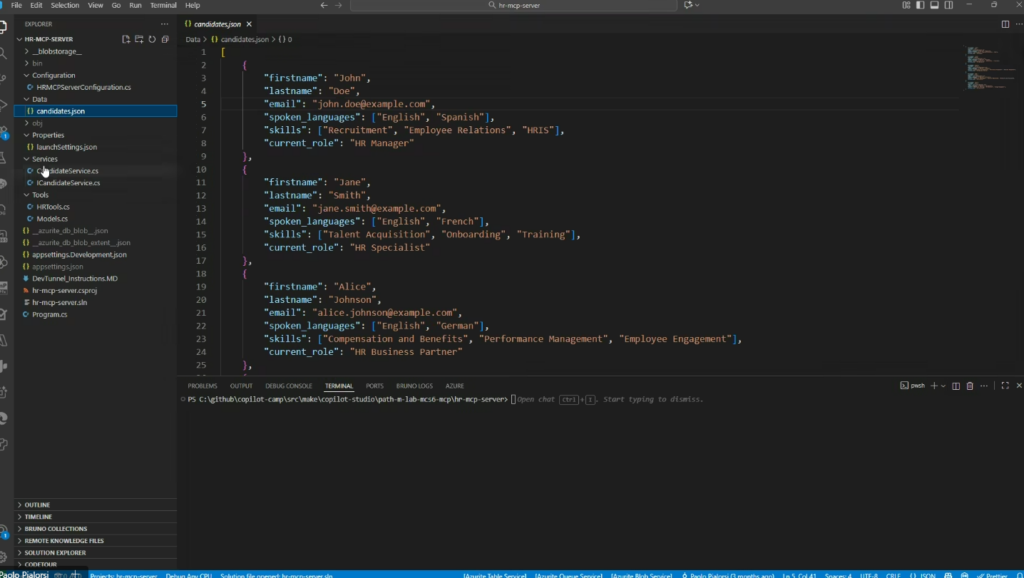Open HRTools.cs from the Tools folder
The image size is (1024, 578).
tap(53, 207)
